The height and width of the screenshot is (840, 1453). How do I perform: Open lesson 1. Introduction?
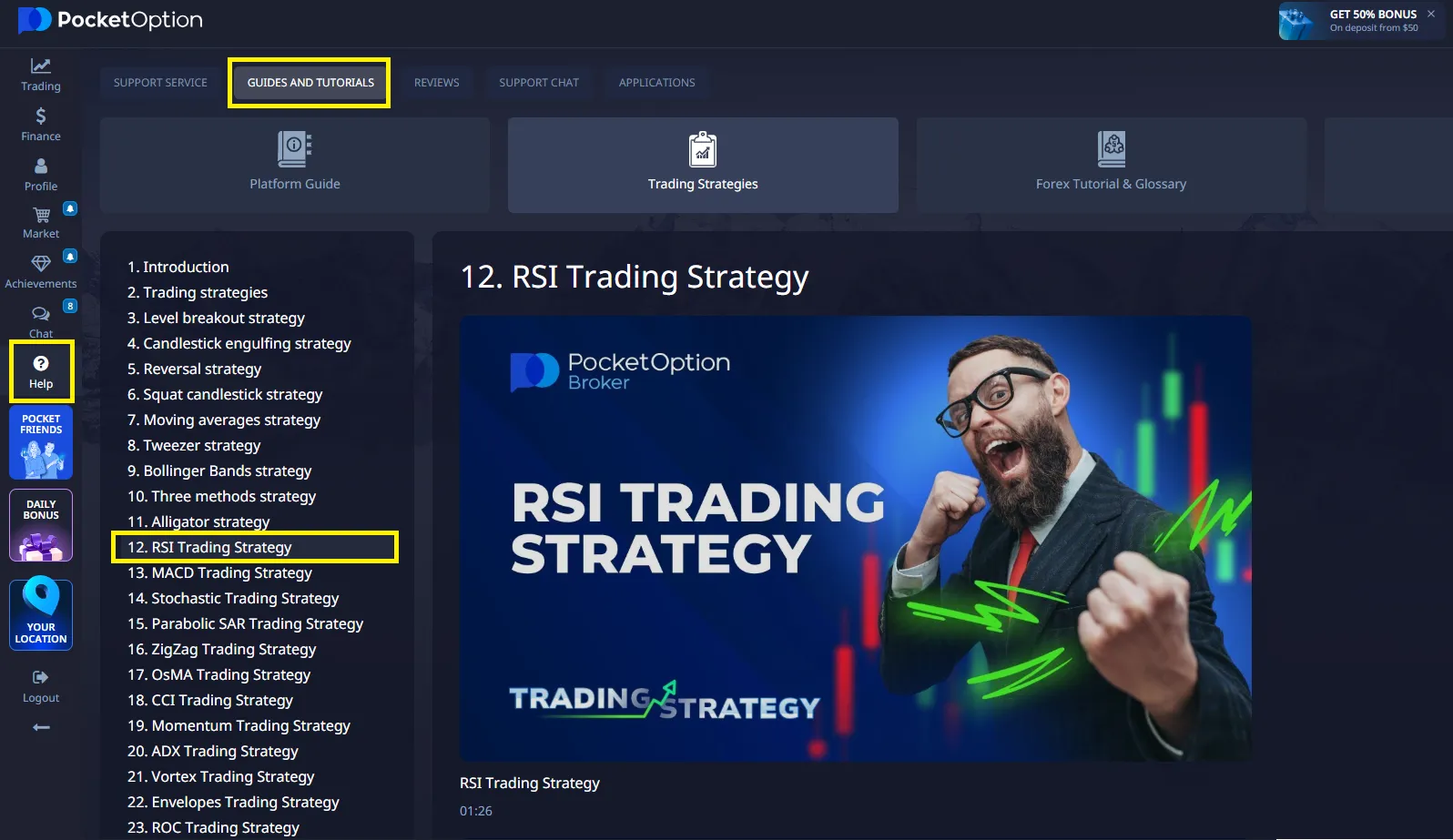point(178,267)
